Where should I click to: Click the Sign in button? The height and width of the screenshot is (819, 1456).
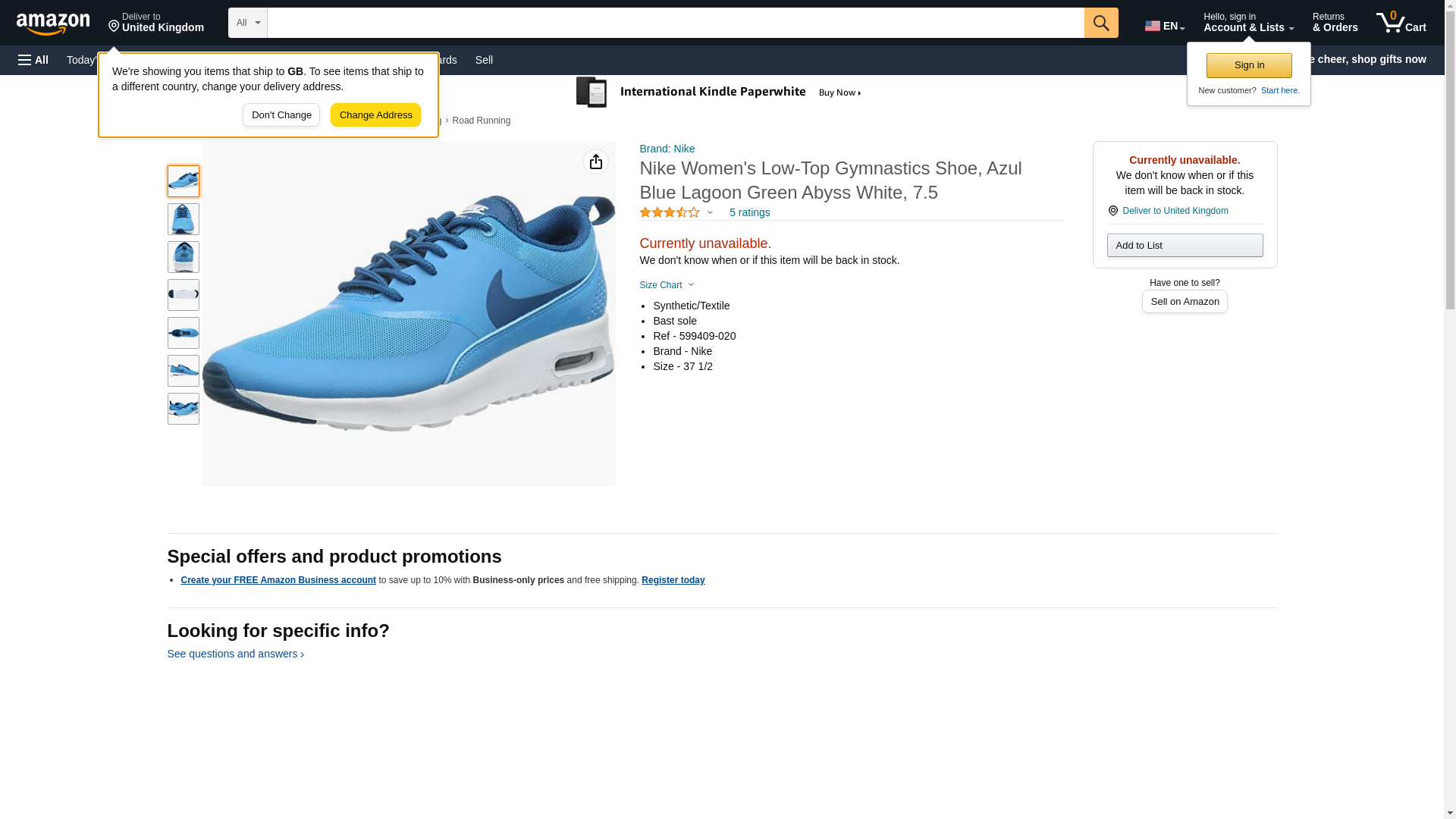tap(1249, 65)
